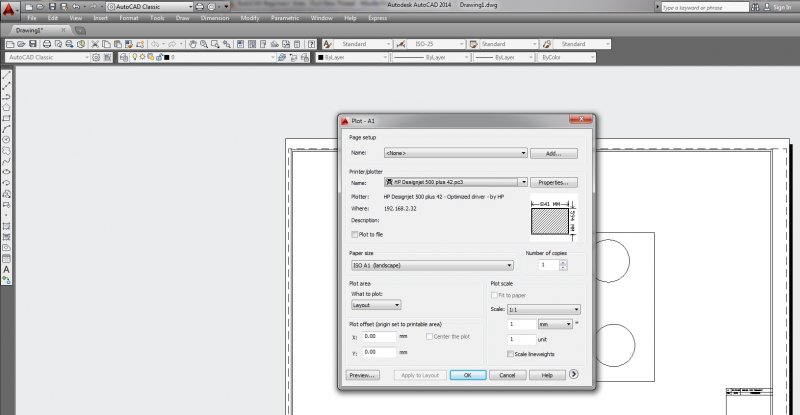Enable the Scale lineweights checkbox

510,354
